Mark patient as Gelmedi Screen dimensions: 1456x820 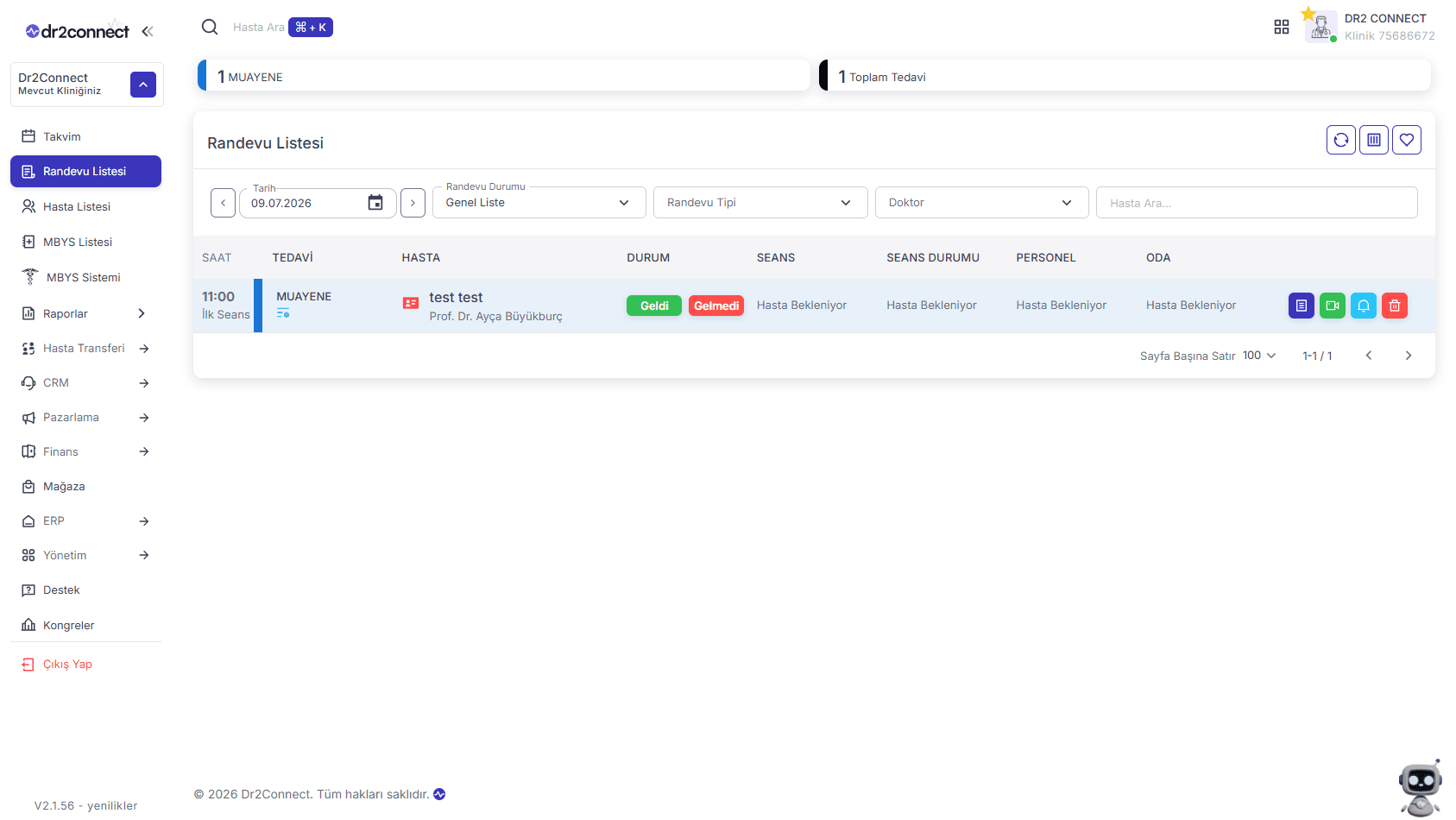pyautogui.click(x=716, y=306)
